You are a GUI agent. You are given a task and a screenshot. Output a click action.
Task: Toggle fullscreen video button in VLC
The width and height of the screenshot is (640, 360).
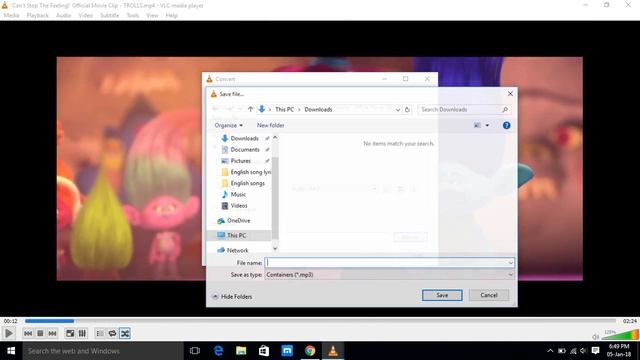point(70,333)
